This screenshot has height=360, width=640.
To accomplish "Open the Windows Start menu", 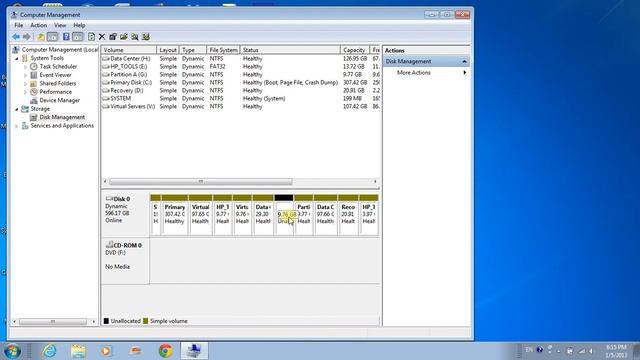I will click(12, 351).
